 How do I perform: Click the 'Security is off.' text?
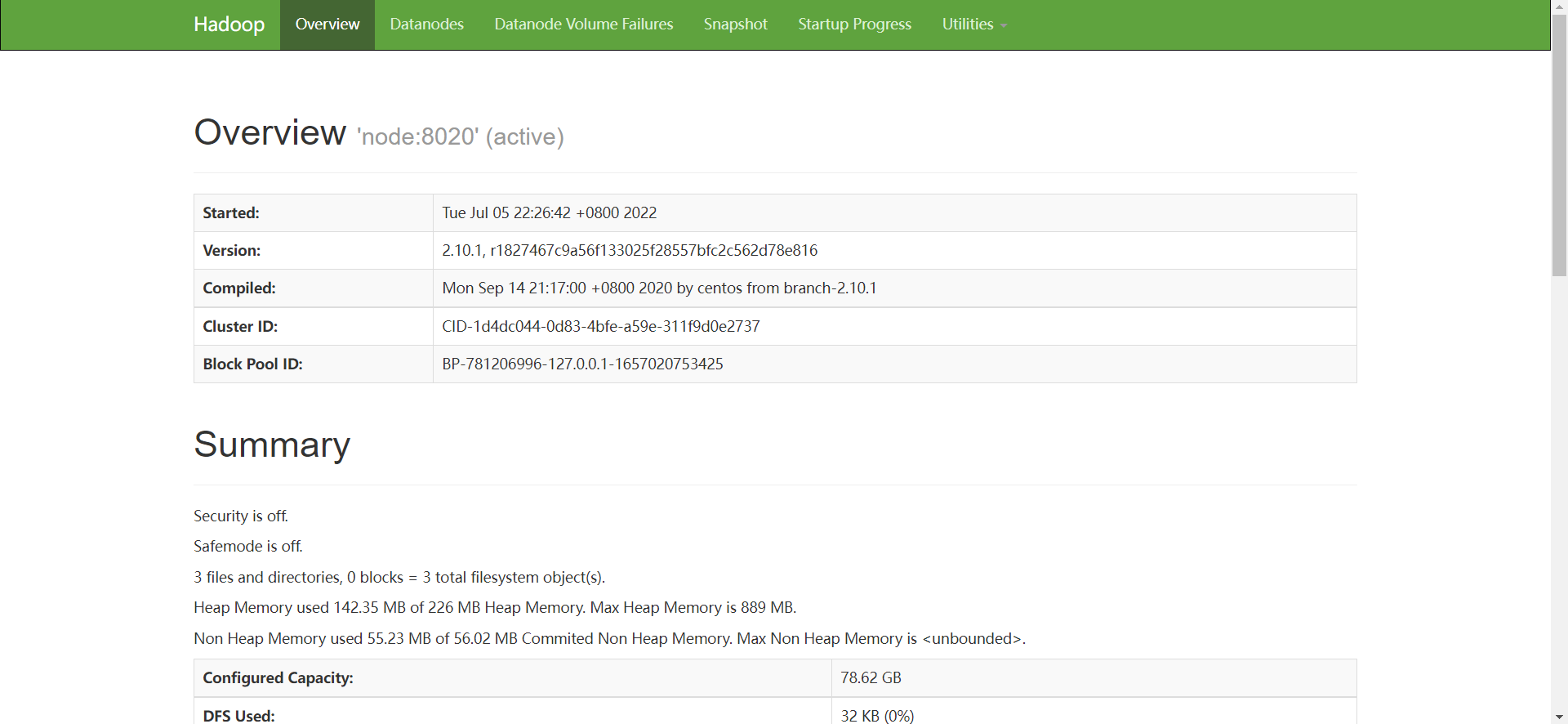point(241,516)
